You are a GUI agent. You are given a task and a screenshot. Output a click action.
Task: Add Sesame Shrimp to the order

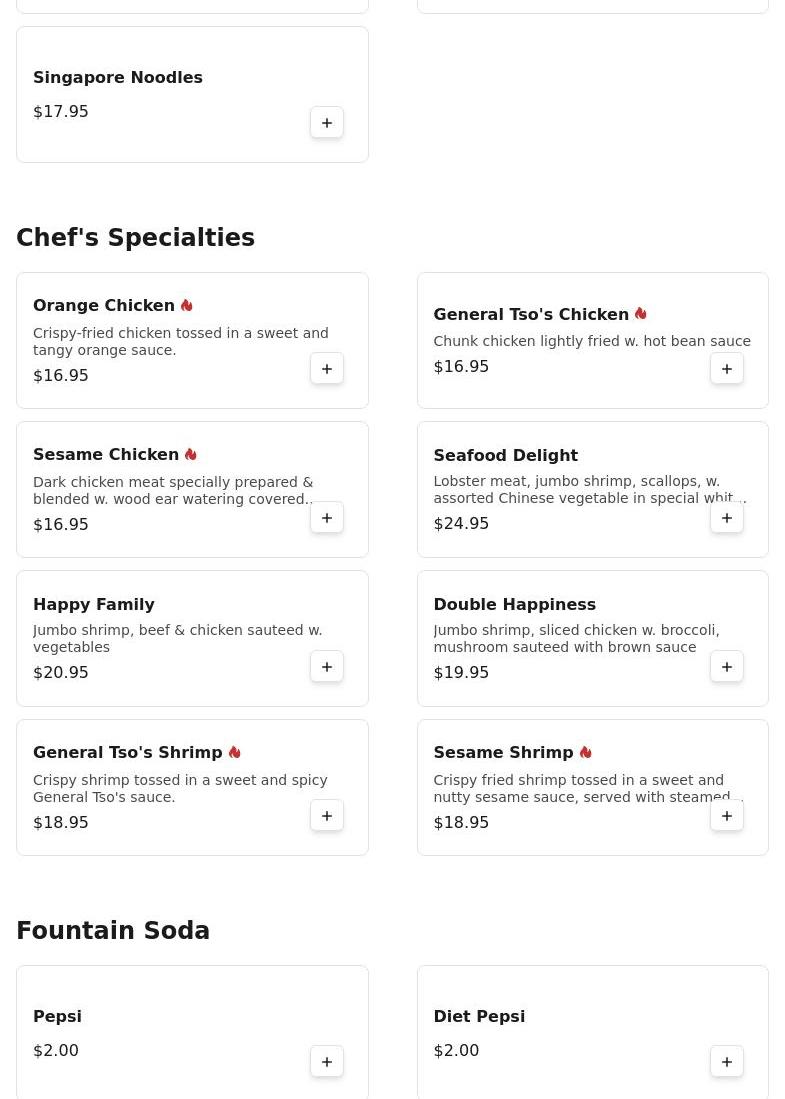[727, 816]
